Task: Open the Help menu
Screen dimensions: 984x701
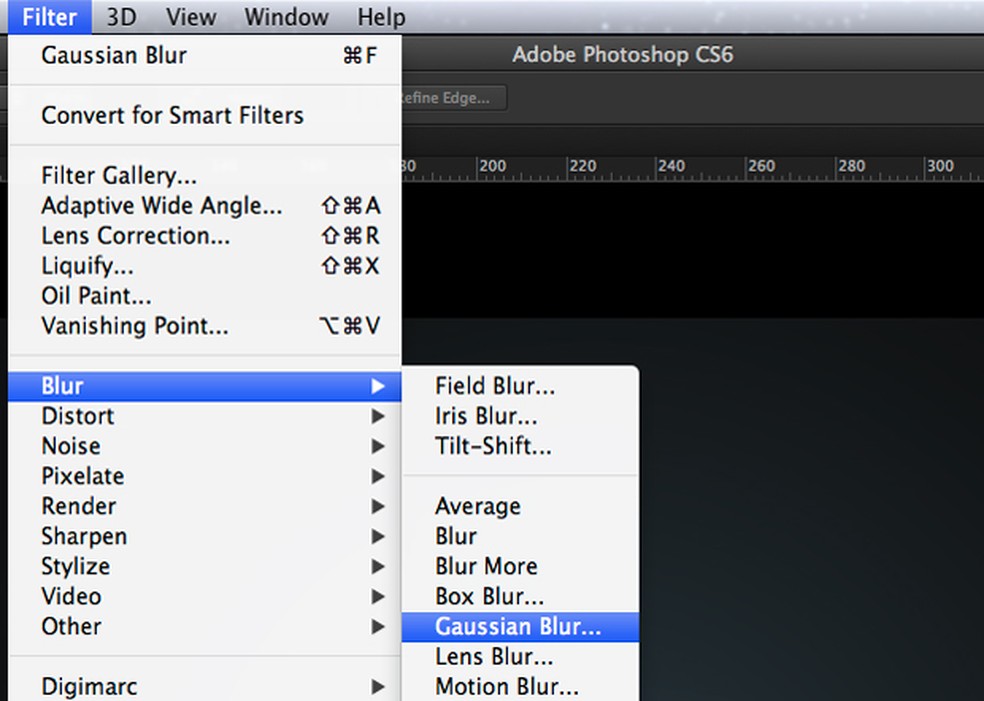Action: pos(381,17)
